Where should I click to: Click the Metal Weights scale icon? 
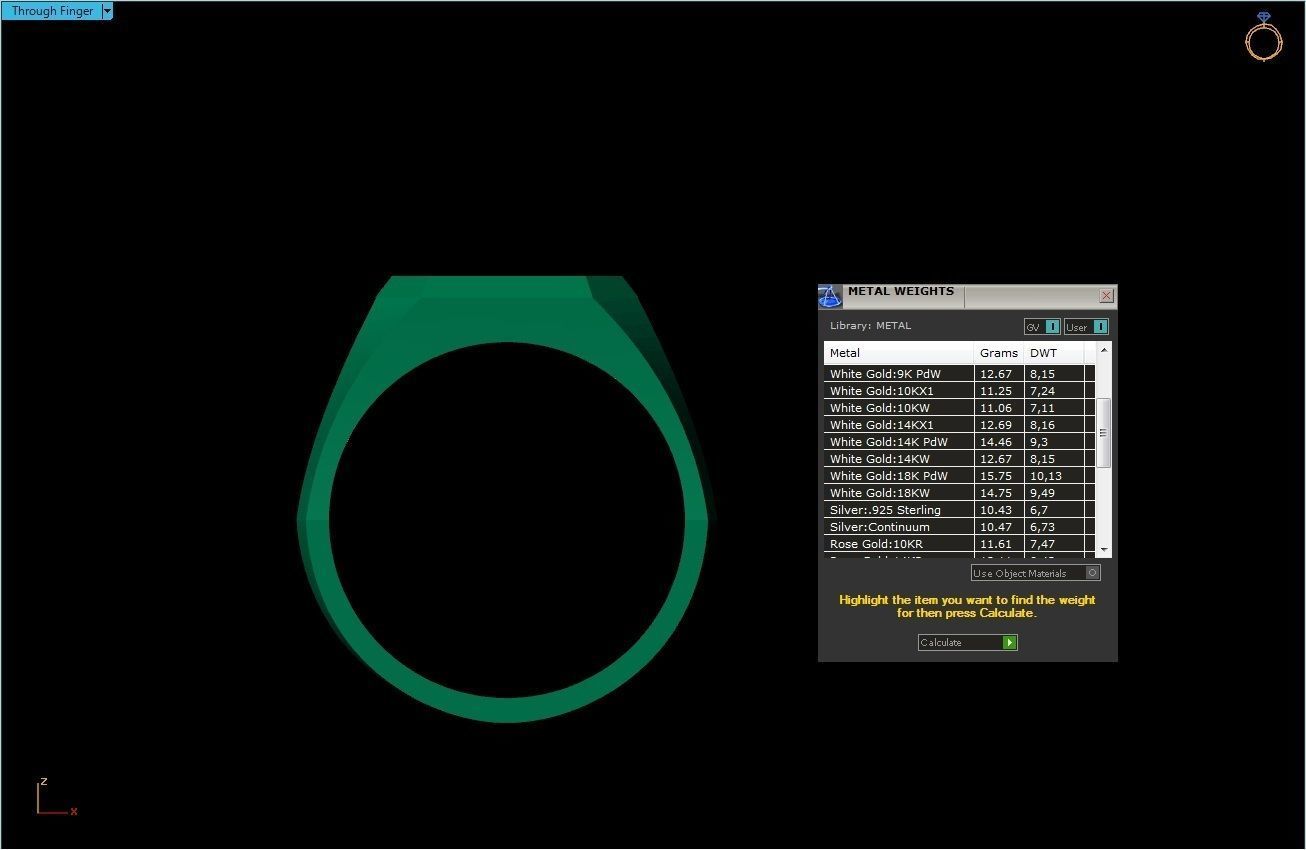[830, 297]
